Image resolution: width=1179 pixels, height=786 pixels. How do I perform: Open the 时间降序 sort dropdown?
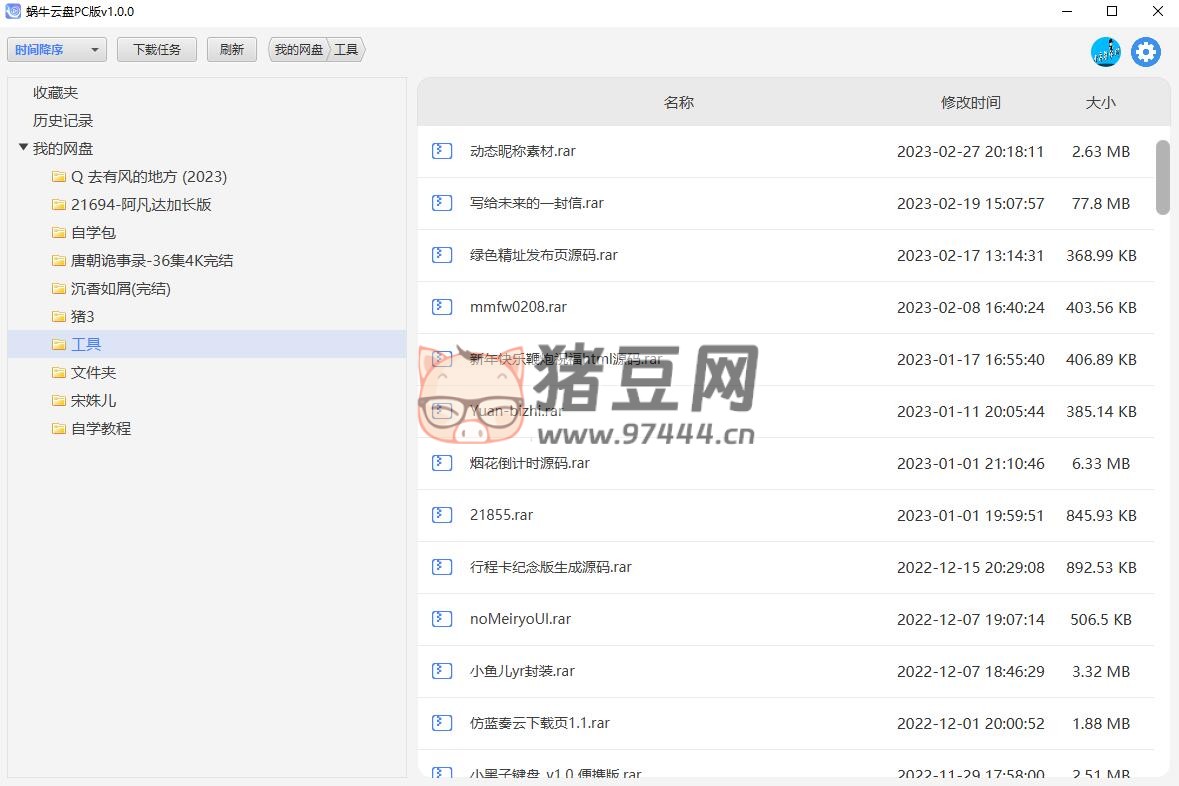pyautogui.click(x=56, y=50)
